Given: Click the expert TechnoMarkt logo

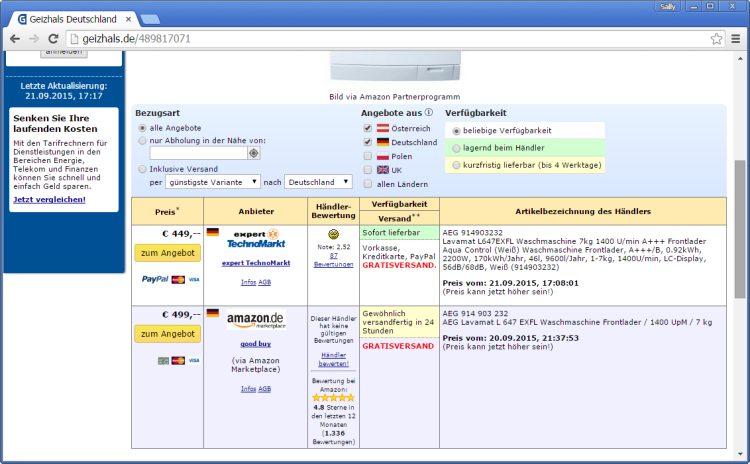Looking at the screenshot, I should coord(255,239).
